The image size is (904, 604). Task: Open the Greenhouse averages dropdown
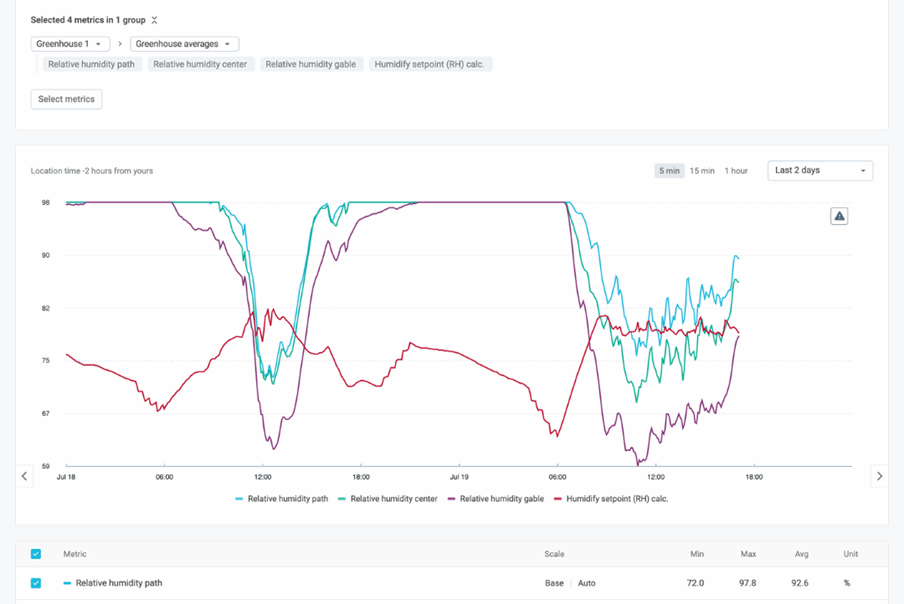184,44
